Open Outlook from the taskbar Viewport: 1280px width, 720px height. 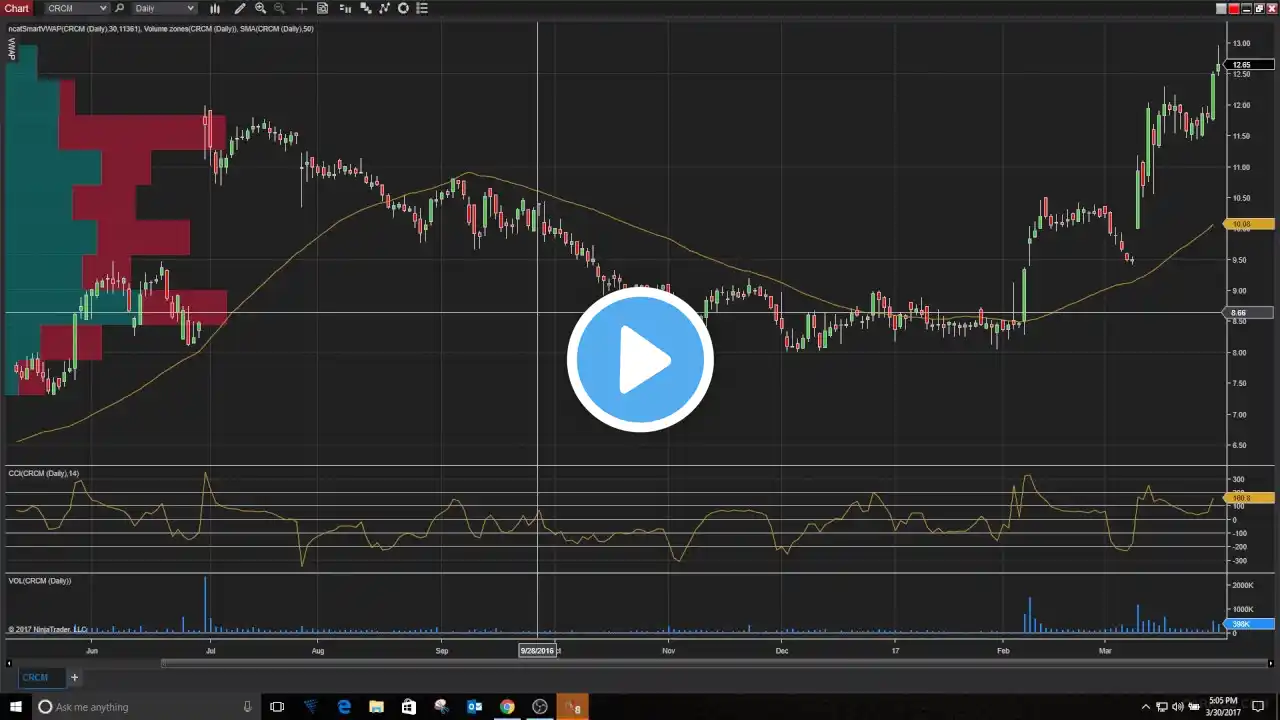click(x=474, y=707)
